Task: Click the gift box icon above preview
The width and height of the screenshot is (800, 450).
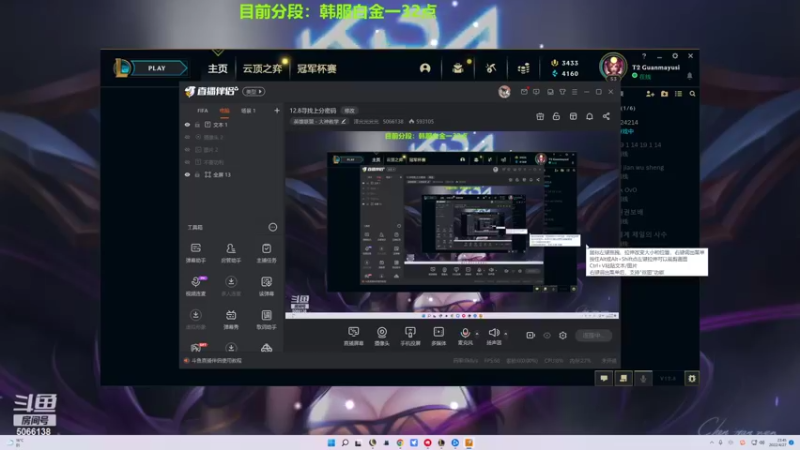Action: coord(540,116)
